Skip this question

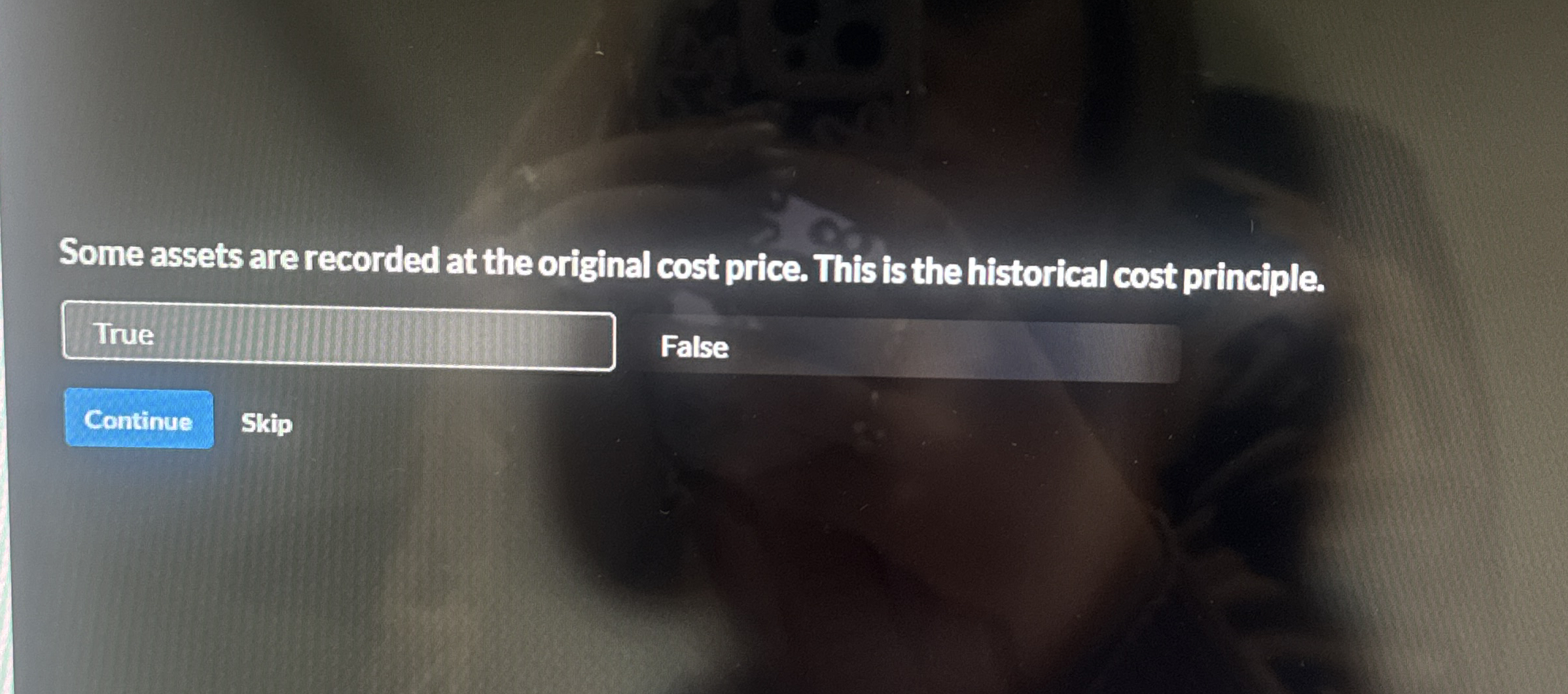pos(266,423)
